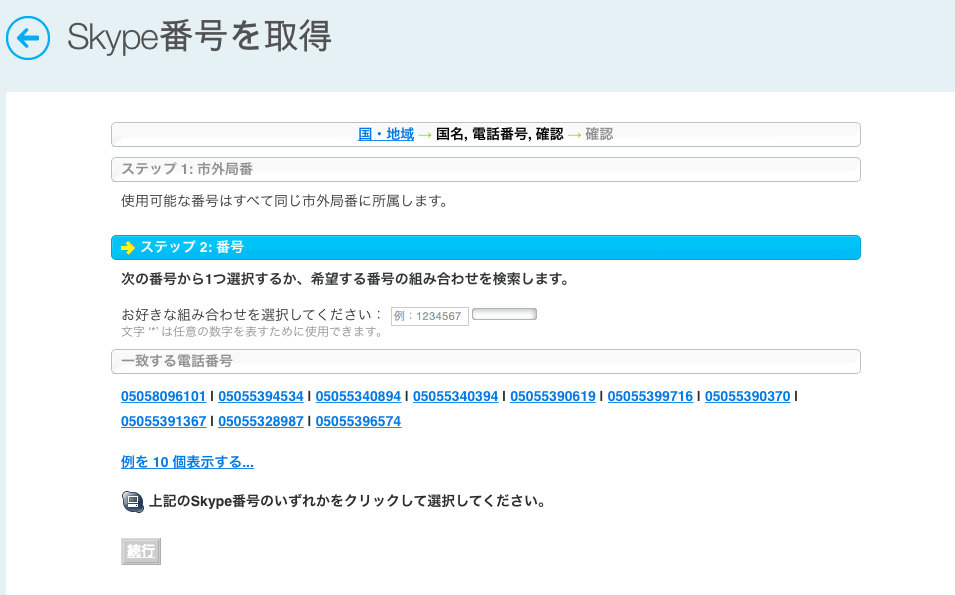Show 10 more examples link 例を 10 個表示する
The width and height of the screenshot is (955, 595).
point(187,462)
